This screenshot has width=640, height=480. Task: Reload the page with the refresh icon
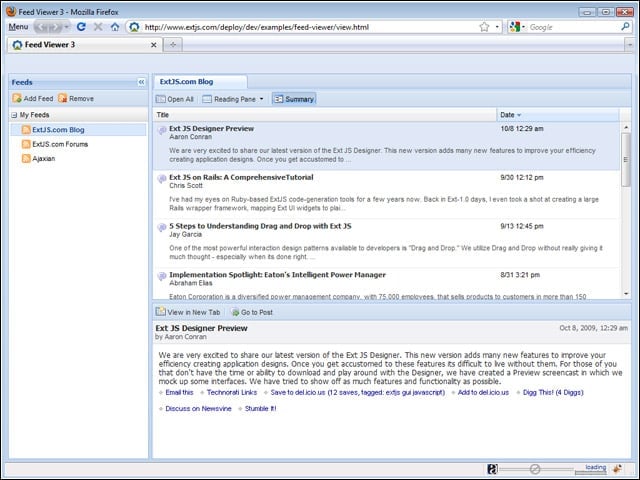(81, 27)
